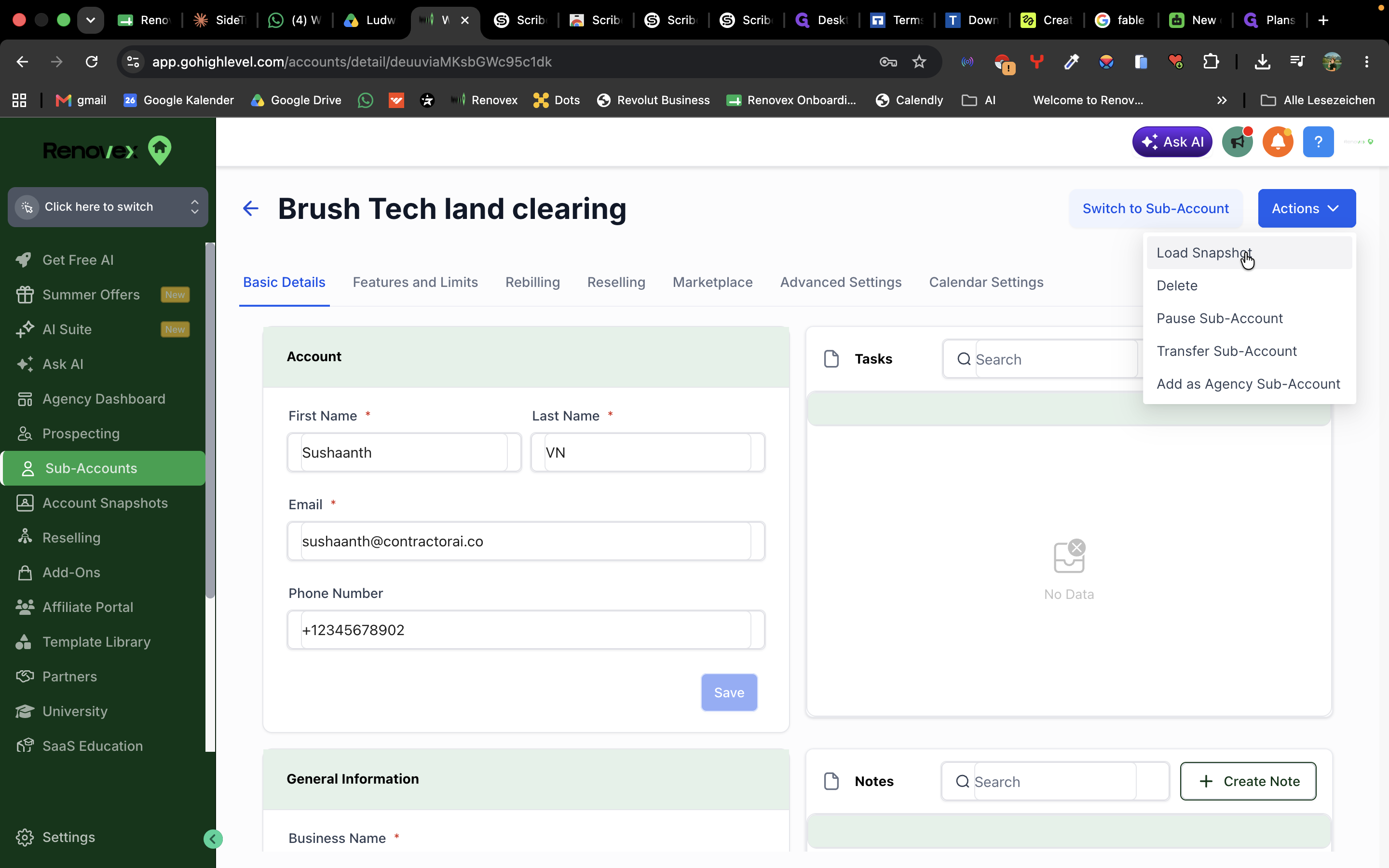This screenshot has height=868, width=1389.
Task: Open Template Library icon
Action: (x=24, y=642)
